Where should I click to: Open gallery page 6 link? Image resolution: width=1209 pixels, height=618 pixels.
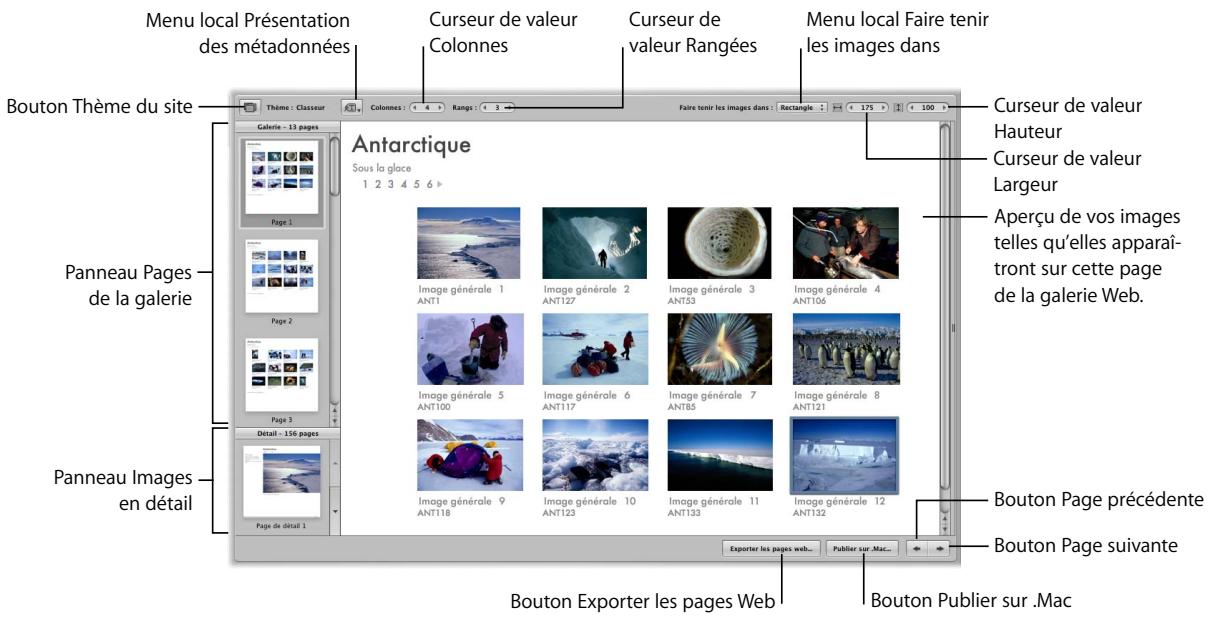[x=429, y=184]
